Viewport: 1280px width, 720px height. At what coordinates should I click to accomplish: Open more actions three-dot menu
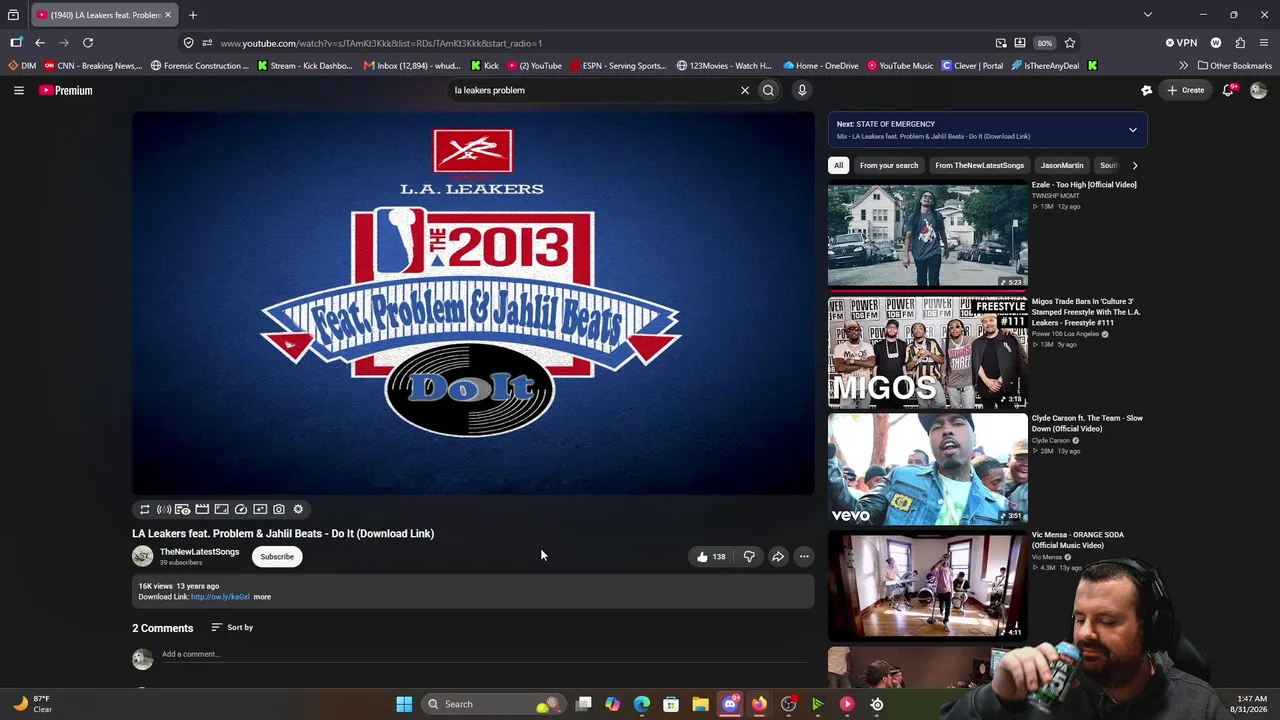point(804,556)
